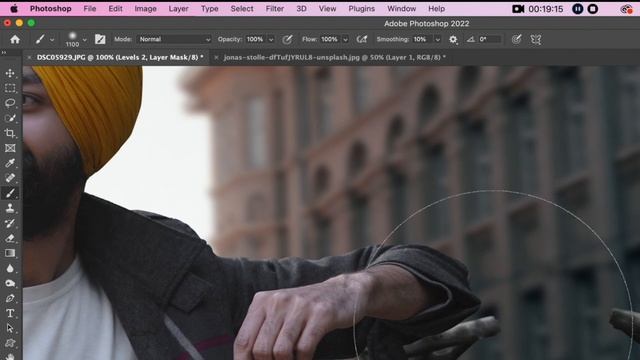
Task: Select the Clone Stamp tool
Action: tap(10, 208)
